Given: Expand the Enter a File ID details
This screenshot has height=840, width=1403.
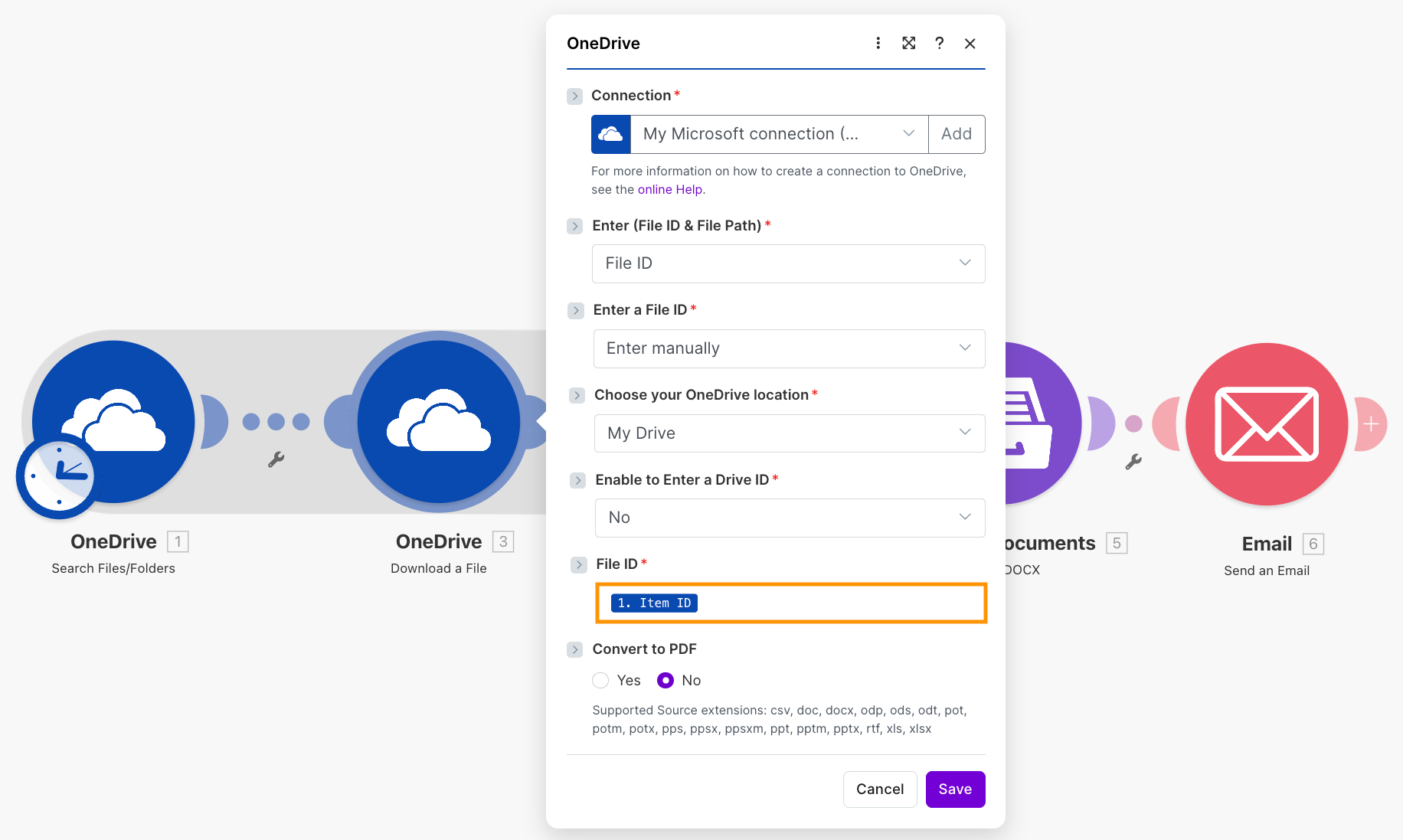Looking at the screenshot, I should 576,310.
